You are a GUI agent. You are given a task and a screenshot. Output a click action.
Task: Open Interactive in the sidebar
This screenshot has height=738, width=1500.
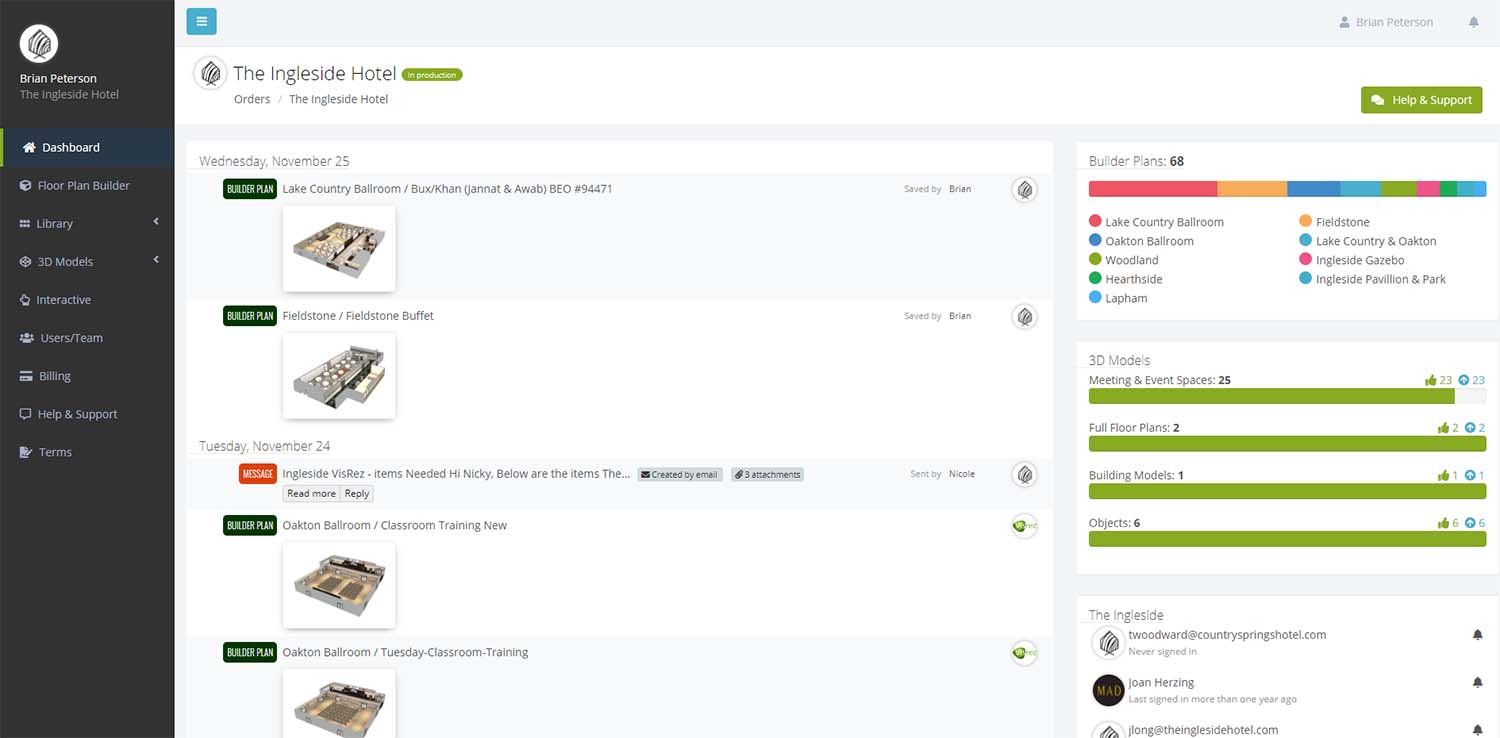87,300
